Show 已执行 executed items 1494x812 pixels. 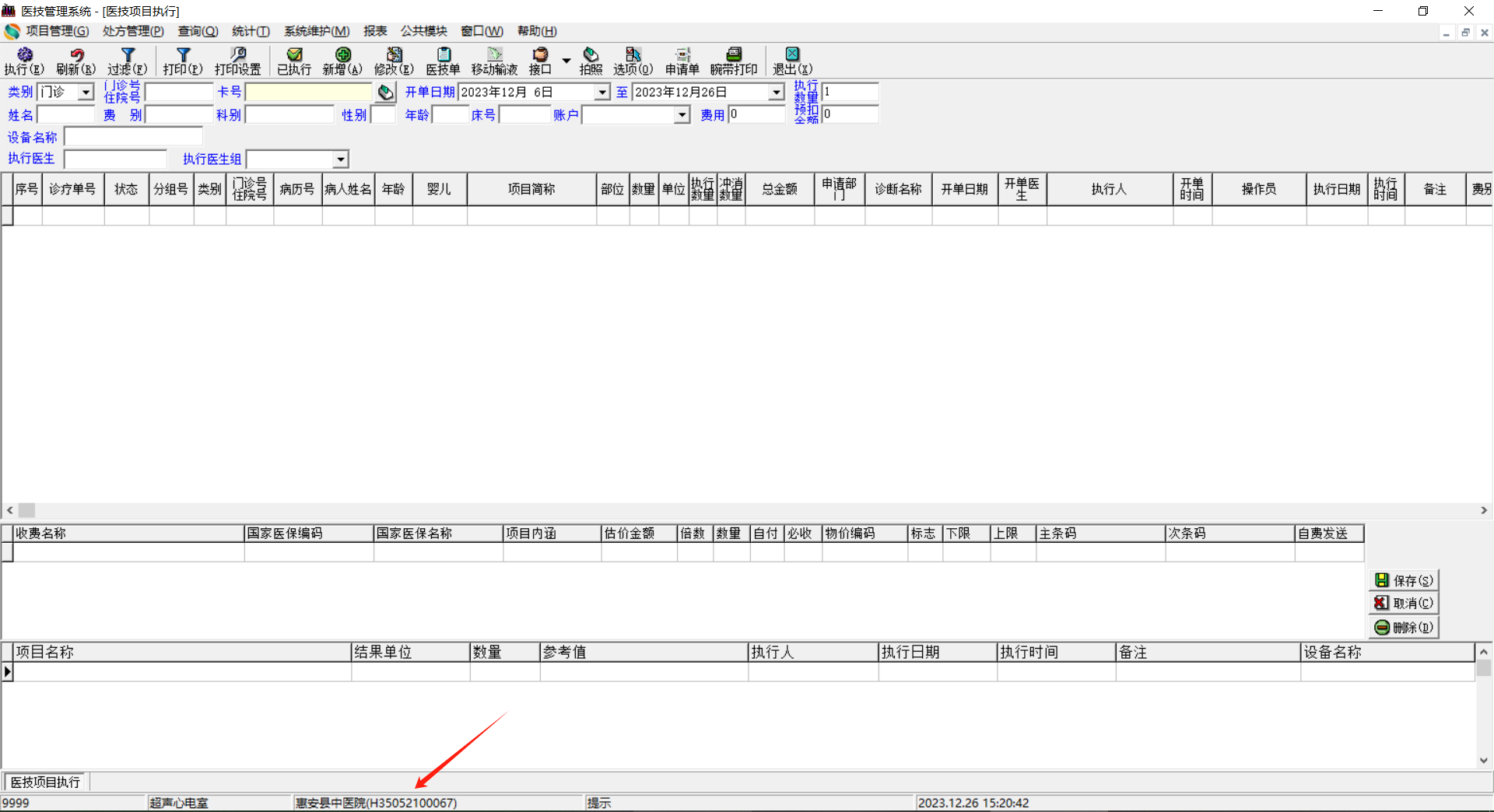click(x=294, y=61)
